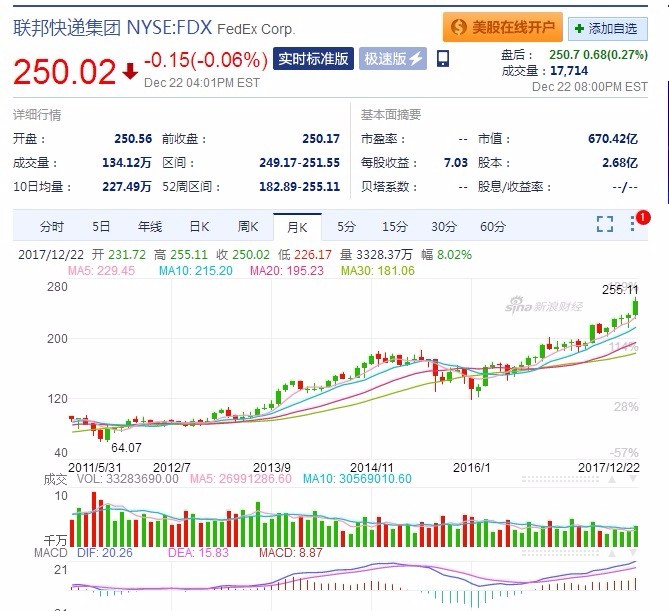Select the 周K chart tab
The height and width of the screenshot is (611, 669).
click(x=248, y=226)
